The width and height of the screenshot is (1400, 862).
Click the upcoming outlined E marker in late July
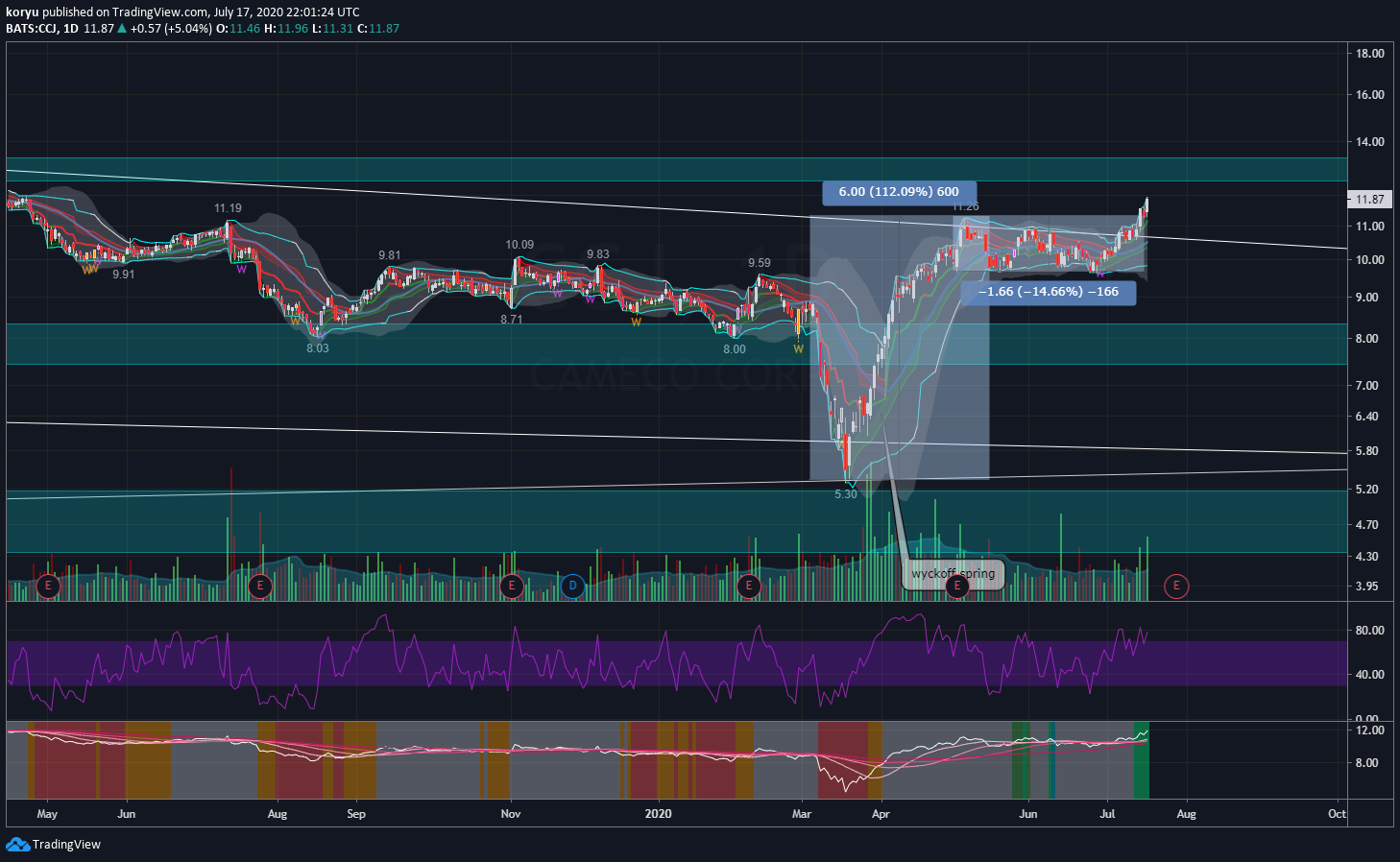pyautogui.click(x=1176, y=586)
